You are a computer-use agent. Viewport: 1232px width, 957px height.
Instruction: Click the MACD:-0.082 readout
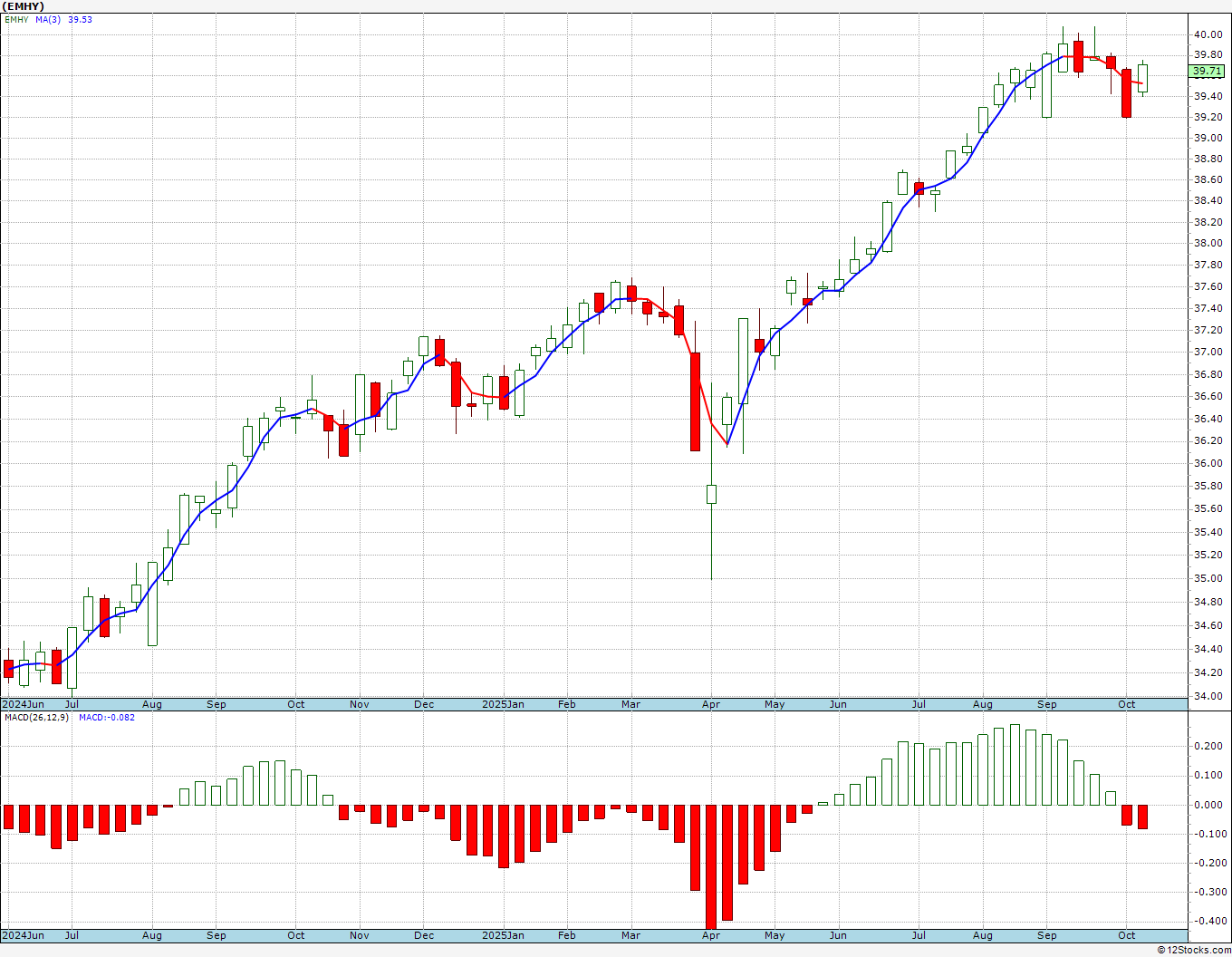click(x=107, y=717)
